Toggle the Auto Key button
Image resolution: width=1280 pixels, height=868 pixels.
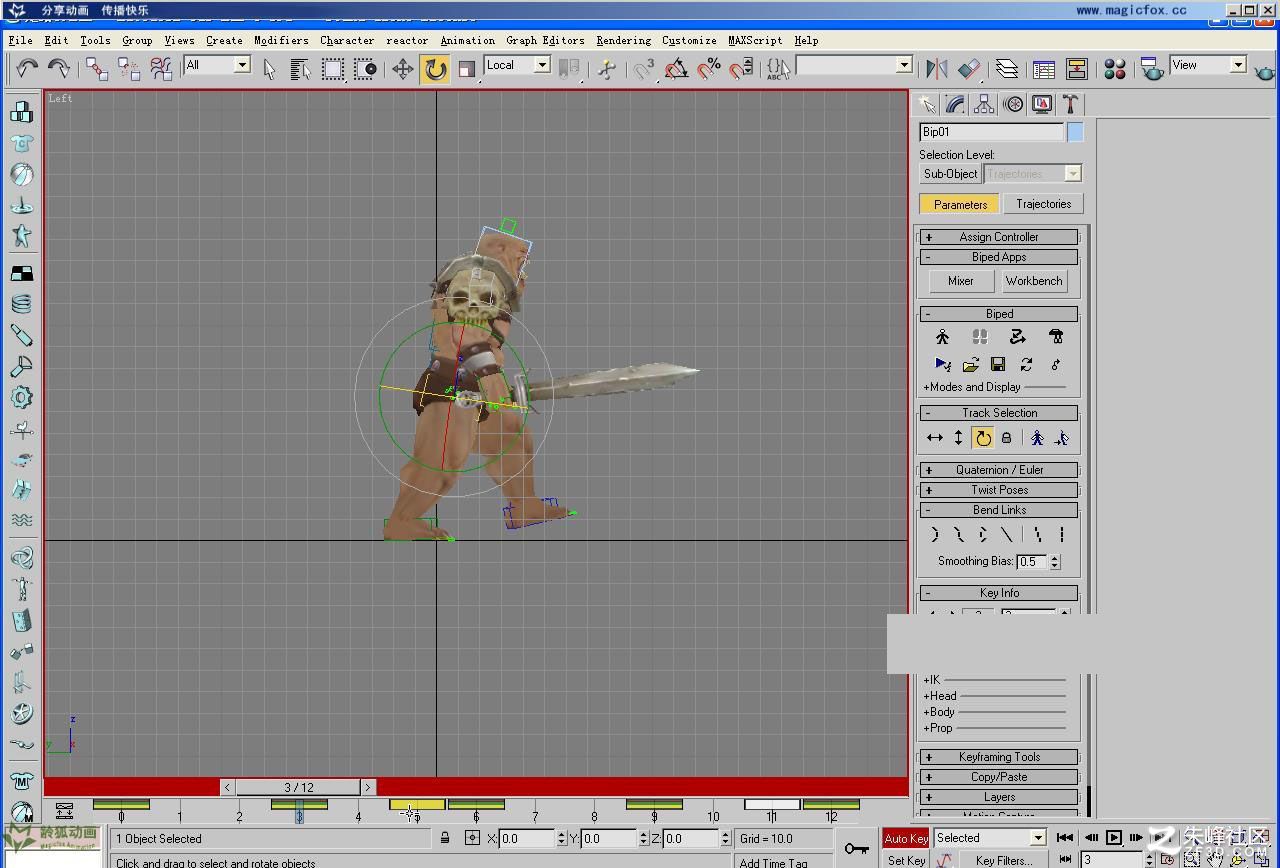pyautogui.click(x=906, y=838)
